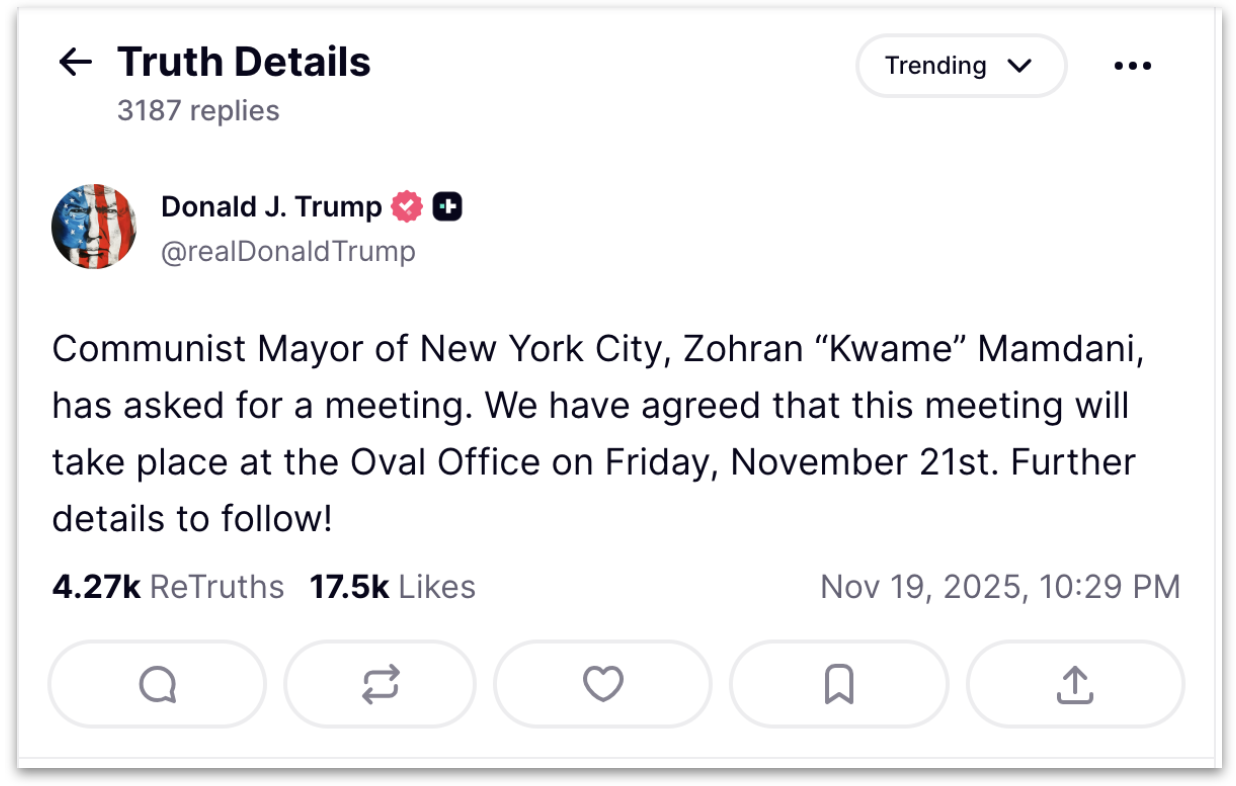Click the black plus badge beside name
Image resolution: width=1236 pixels, height=786 pixels.
click(x=447, y=207)
